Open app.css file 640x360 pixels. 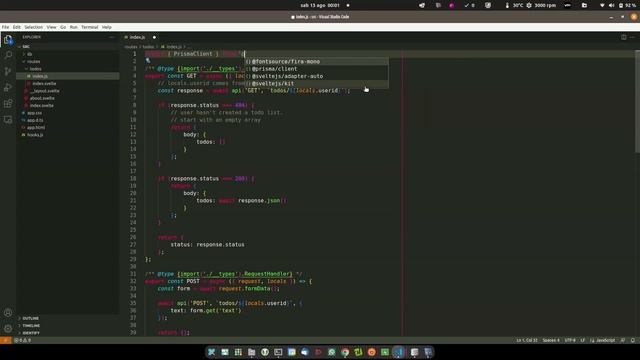pos(67,113)
